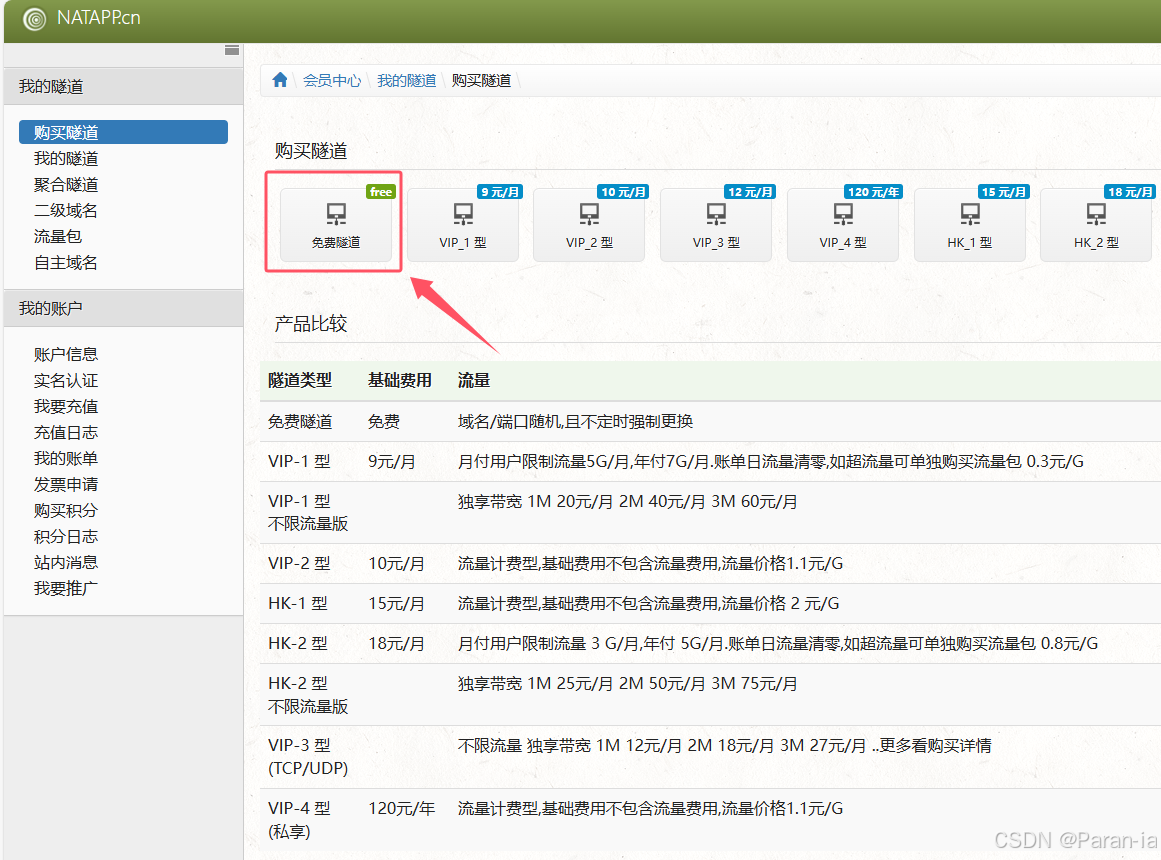Click the 120 元/年 price badge

pos(874,192)
